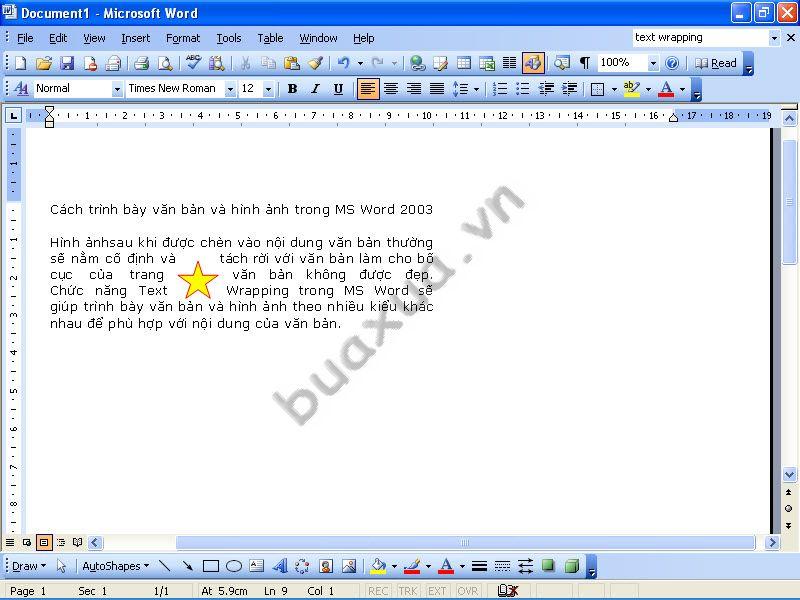Image resolution: width=800 pixels, height=600 pixels.
Task: Justify the paragraph text
Action: (437, 89)
